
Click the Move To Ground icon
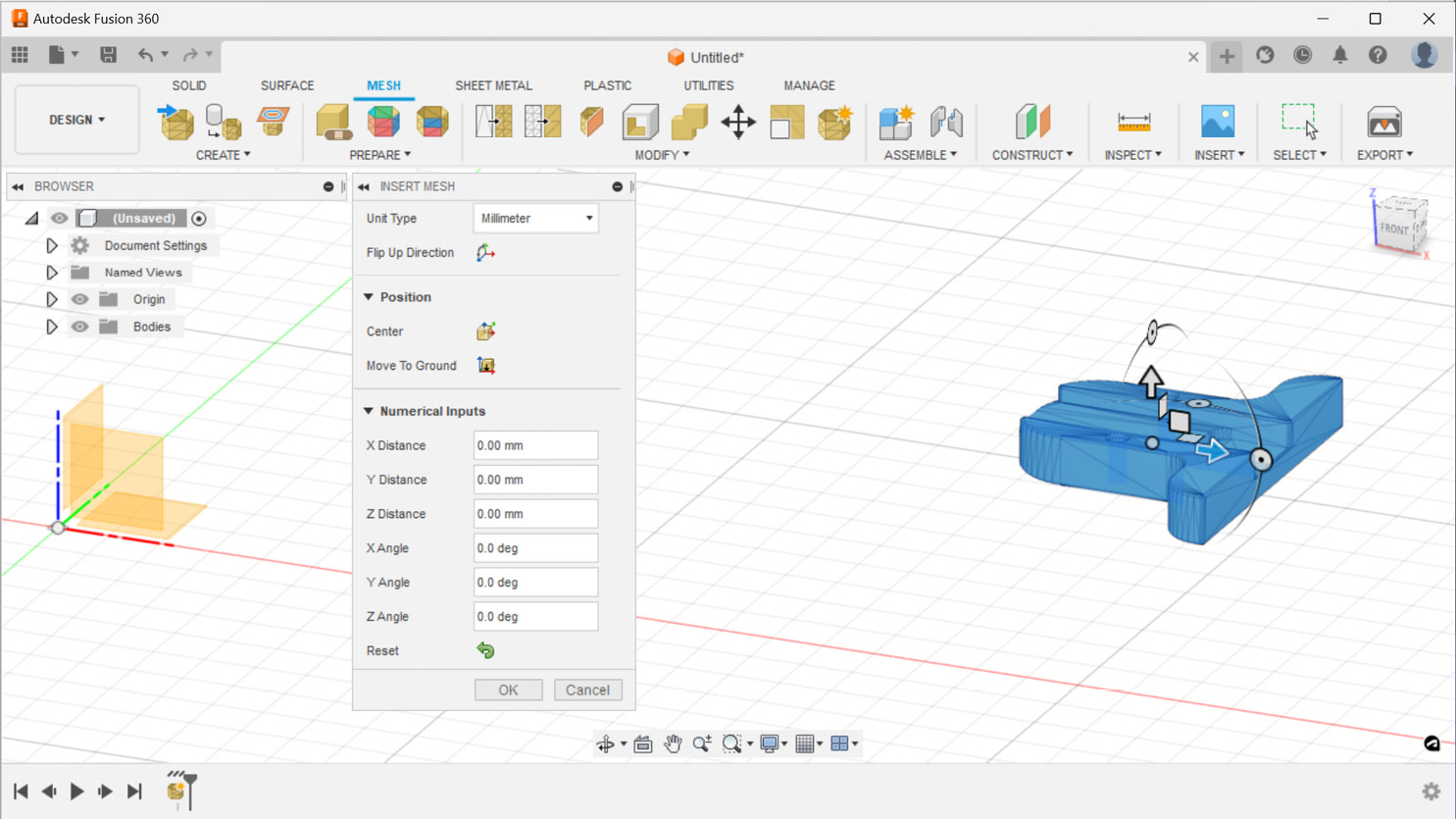coord(485,366)
